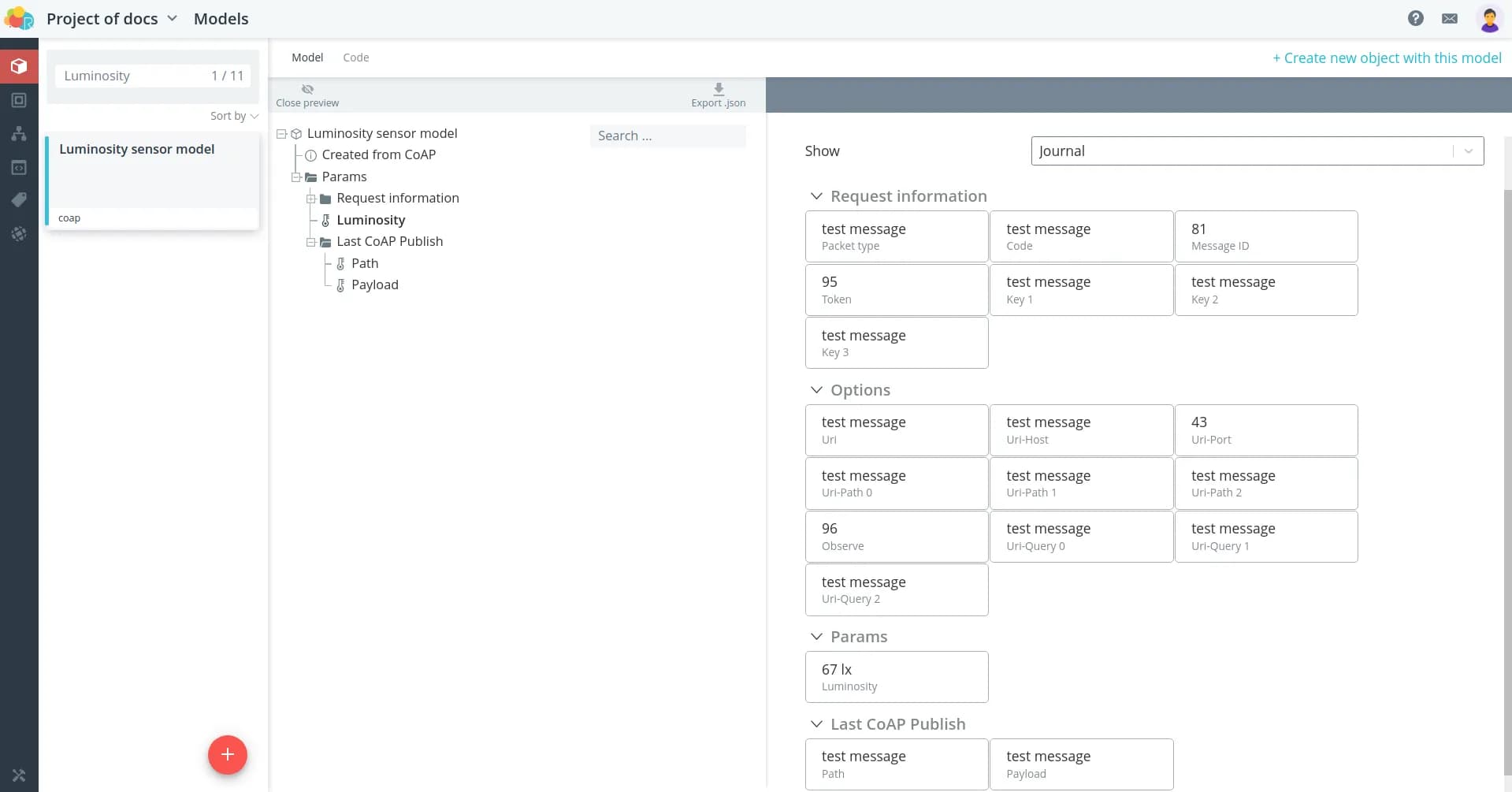Click the tags icon in left sidebar
The height and width of the screenshot is (792, 1512).
pos(19,200)
